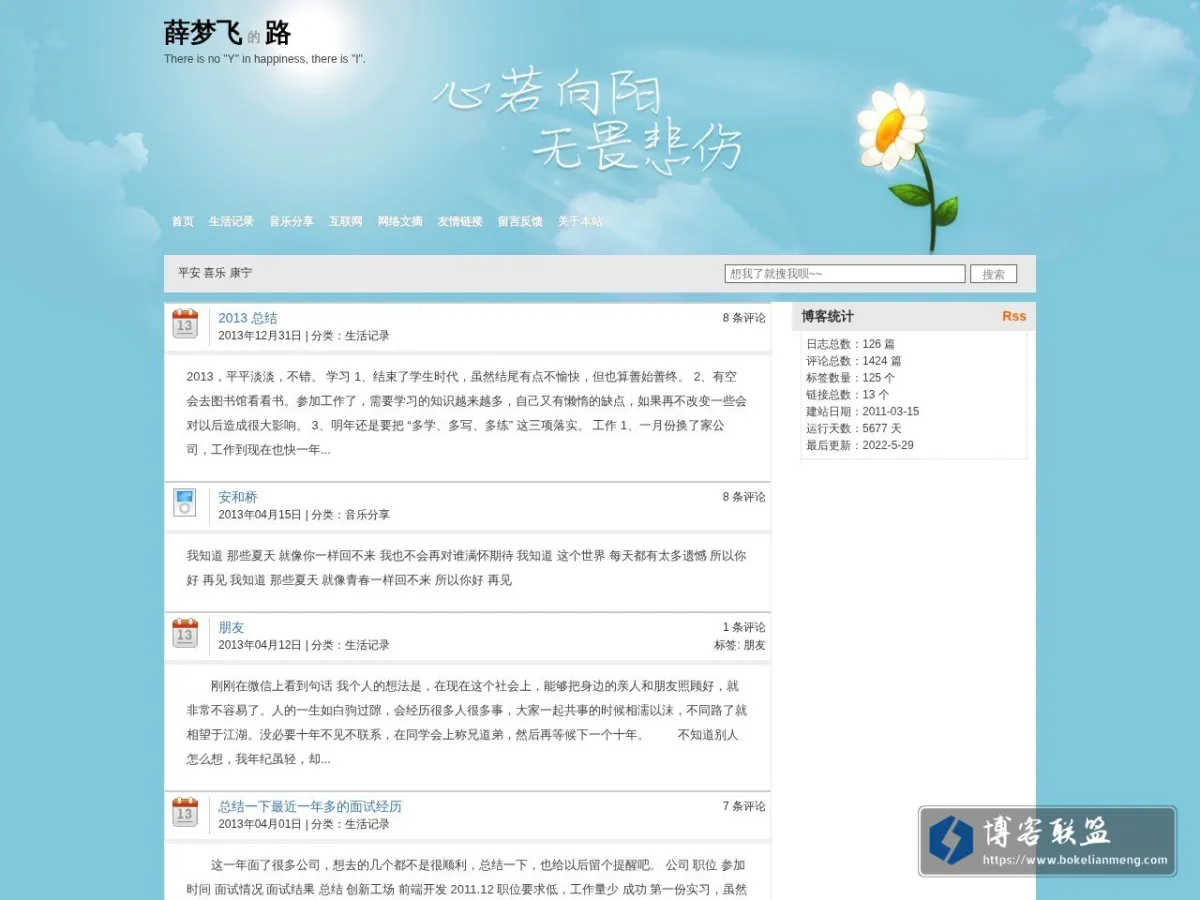Click the 最后更新:2022-5-29 line
Image resolution: width=1200 pixels, height=900 pixels.
coord(859,446)
